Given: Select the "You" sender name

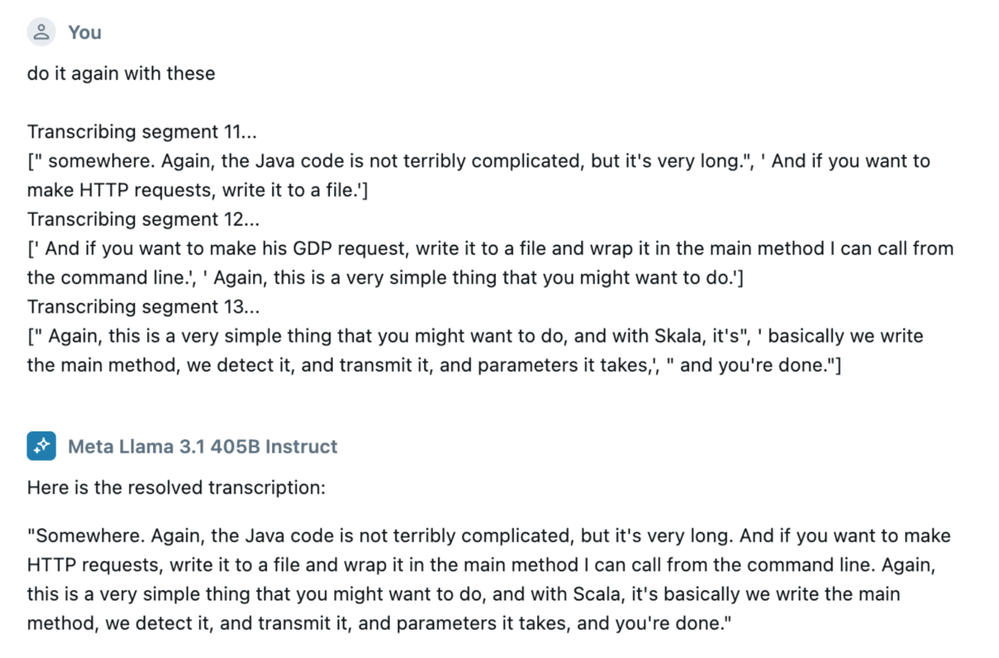Looking at the screenshot, I should click(x=85, y=32).
